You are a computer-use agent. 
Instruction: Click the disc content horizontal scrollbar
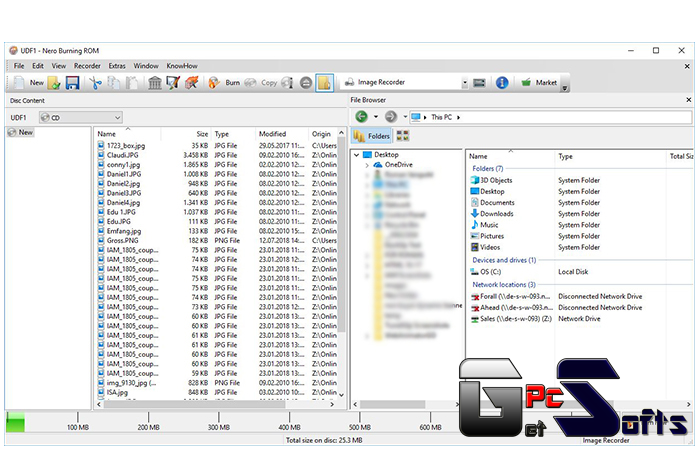click(x=194, y=404)
